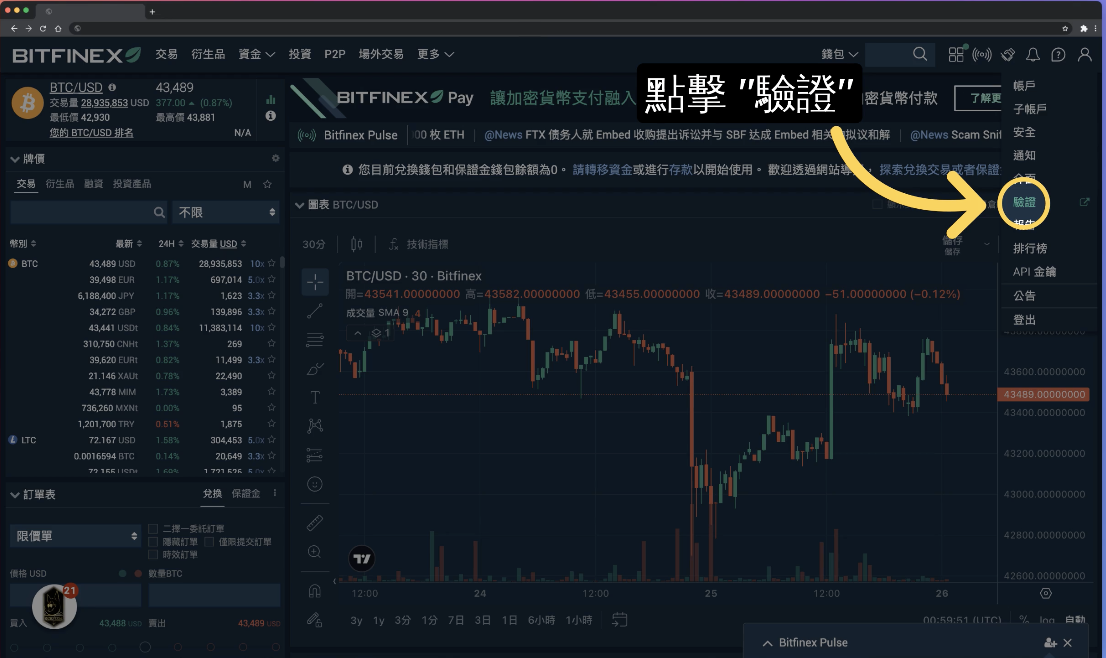Viewport: 1106px width, 658px height.
Task: Click the 價格 USD input field
Action: point(75,595)
